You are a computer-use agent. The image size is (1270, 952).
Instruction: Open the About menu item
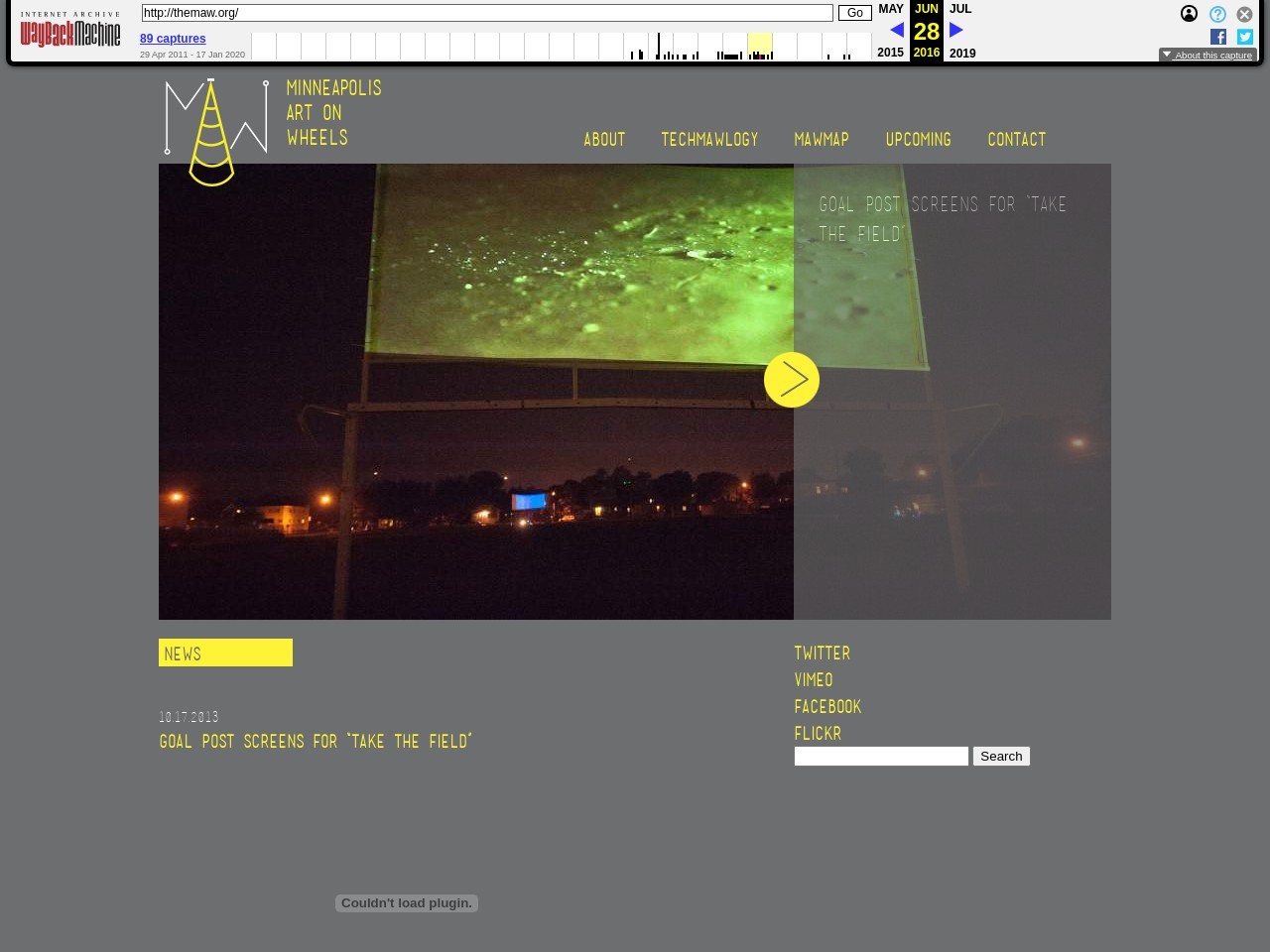point(604,140)
